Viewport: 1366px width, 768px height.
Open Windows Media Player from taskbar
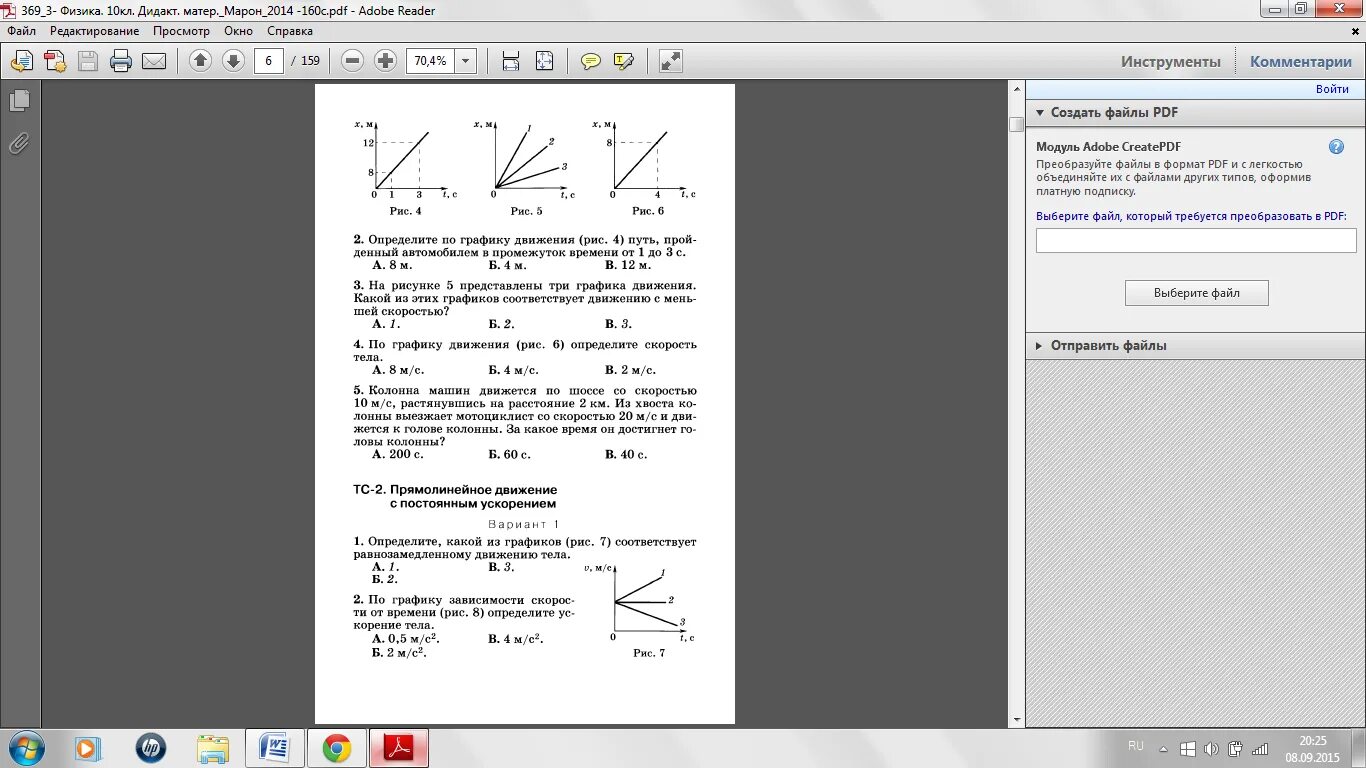[89, 748]
